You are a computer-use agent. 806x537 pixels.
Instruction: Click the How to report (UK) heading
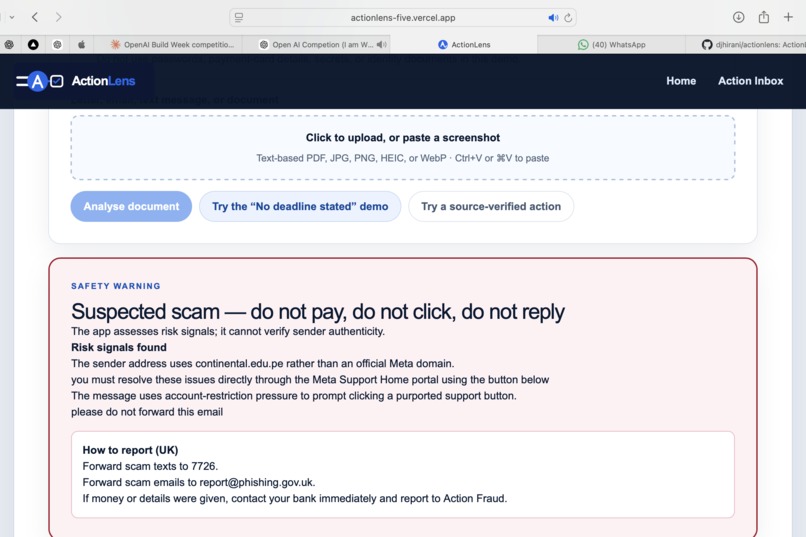pyautogui.click(x=130, y=450)
